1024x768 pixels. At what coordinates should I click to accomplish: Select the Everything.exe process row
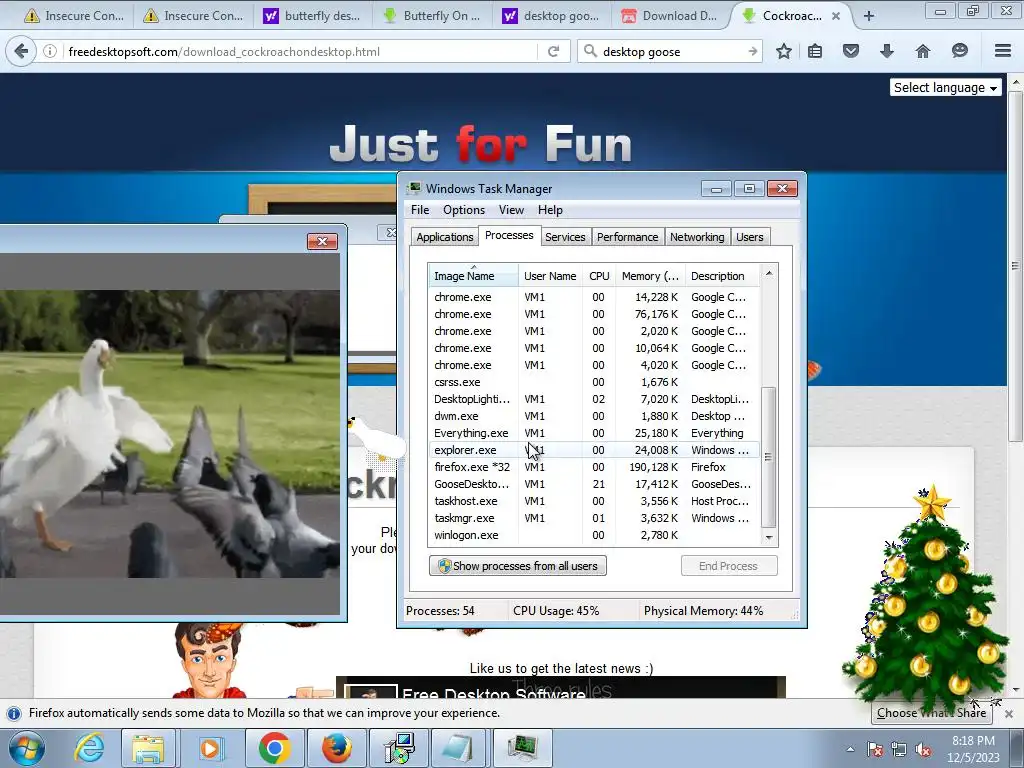(594, 433)
